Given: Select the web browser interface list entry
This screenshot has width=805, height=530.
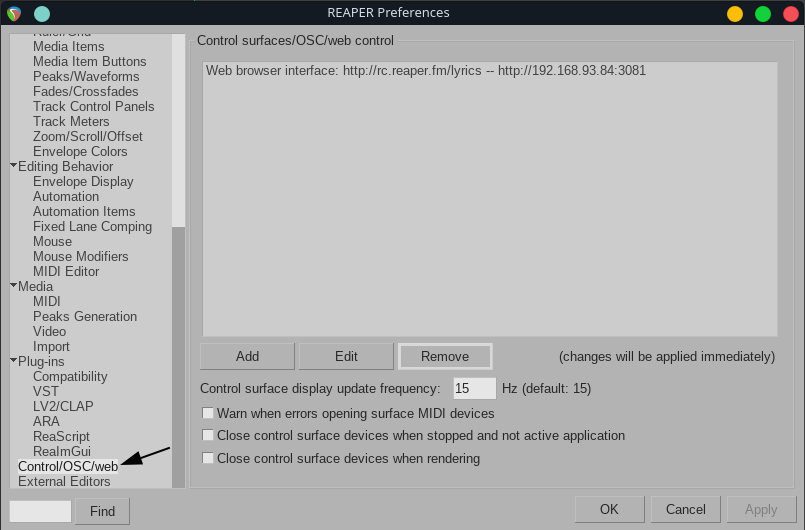Looking at the screenshot, I should (x=425, y=71).
